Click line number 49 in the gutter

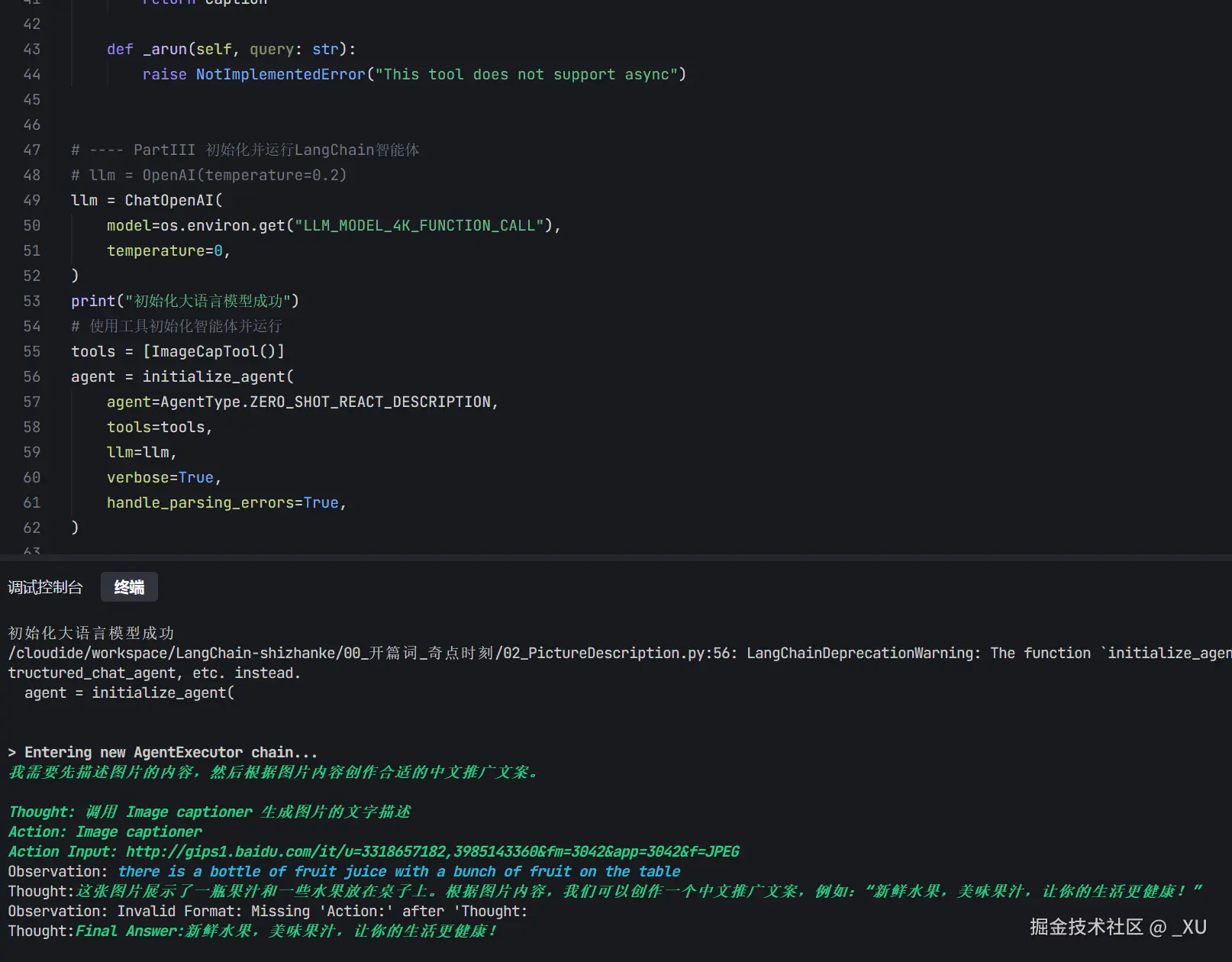point(31,200)
